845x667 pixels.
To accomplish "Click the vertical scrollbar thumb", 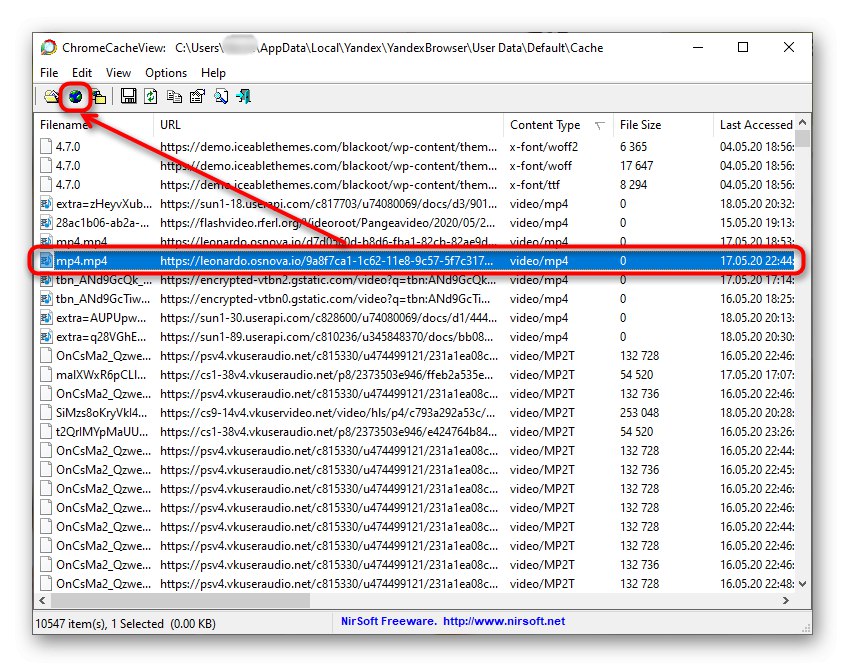I will pyautogui.click(x=802, y=138).
